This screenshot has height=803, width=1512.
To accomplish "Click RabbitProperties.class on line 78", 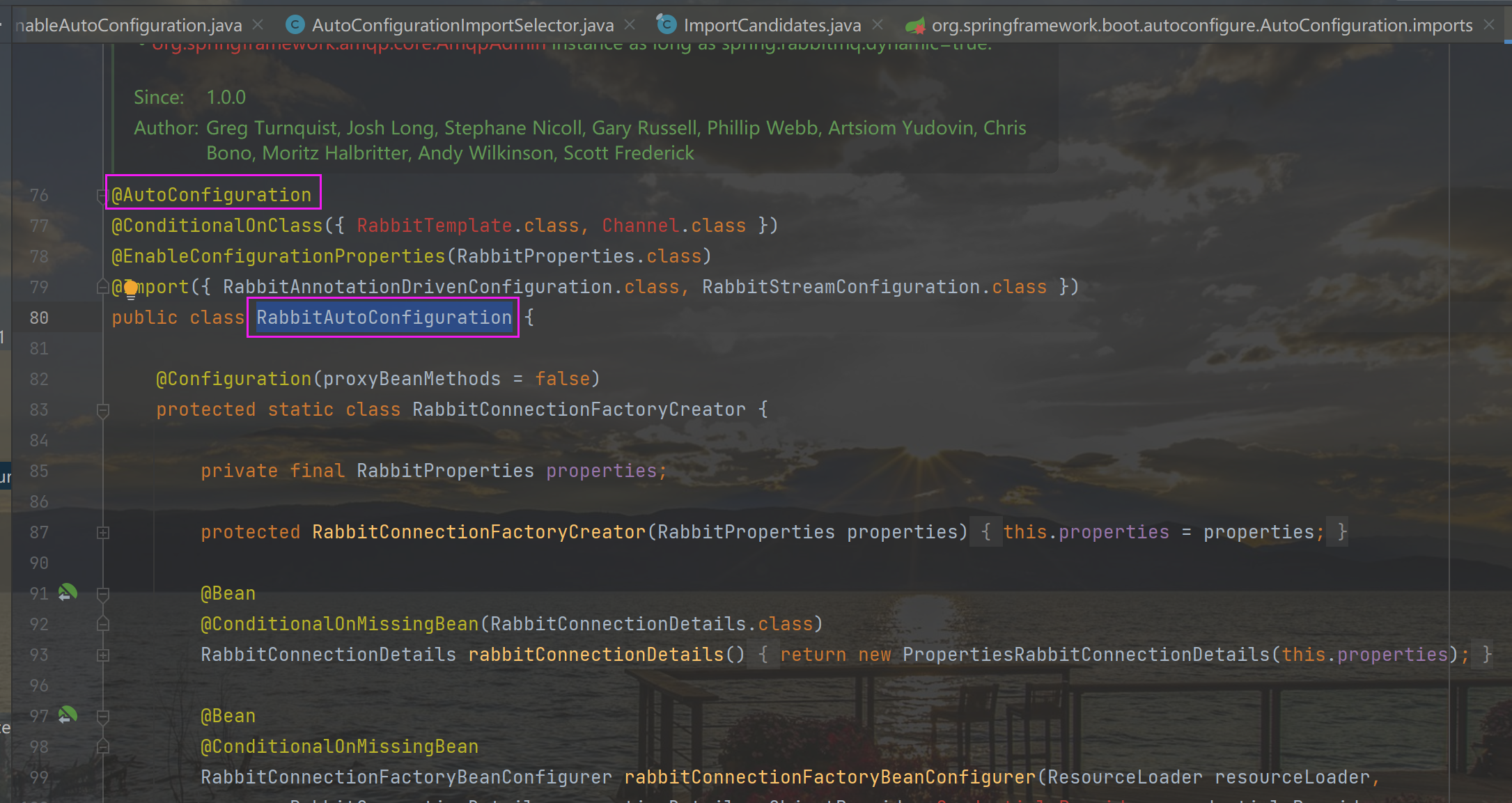I will (579, 256).
